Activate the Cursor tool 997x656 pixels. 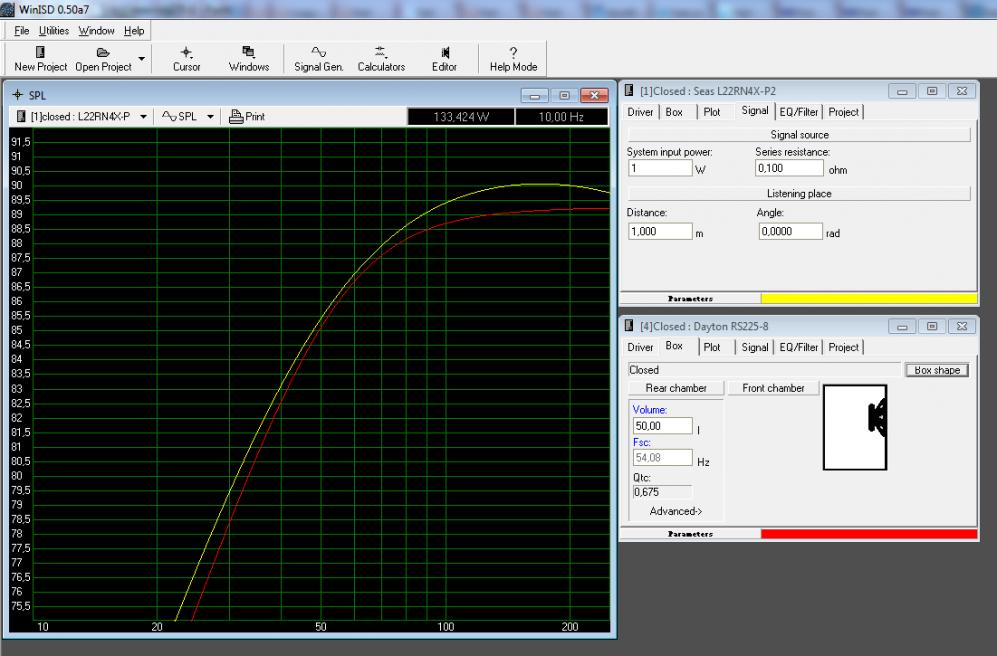pos(186,59)
